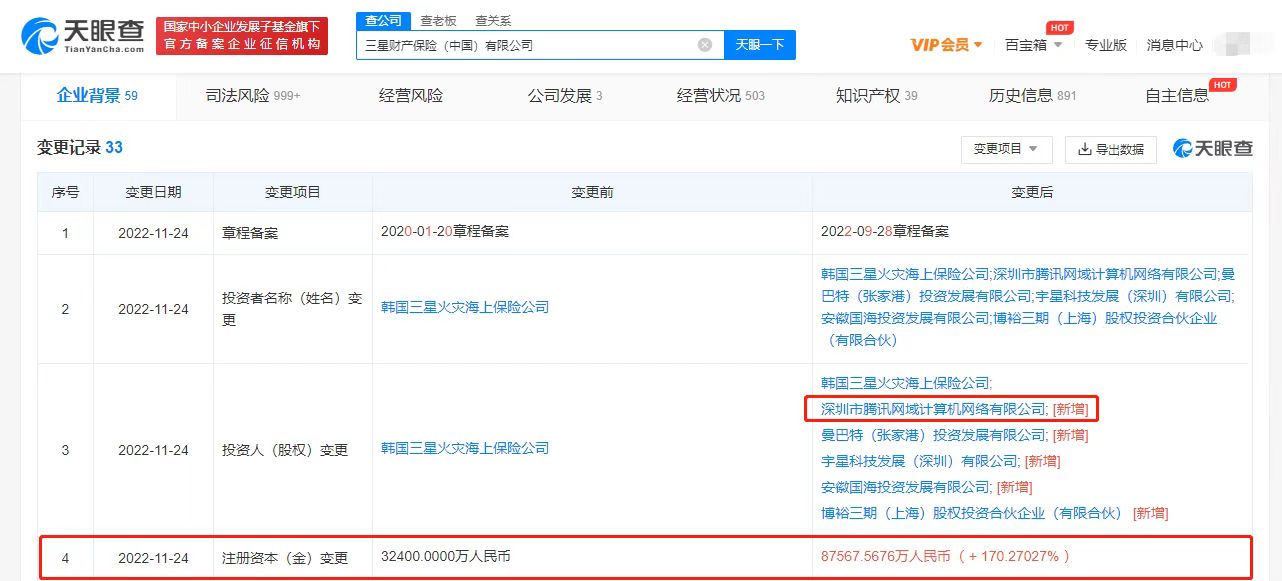Click the HOT badge above 百宝箱
This screenshot has height=581, width=1282.
click(x=1058, y=27)
